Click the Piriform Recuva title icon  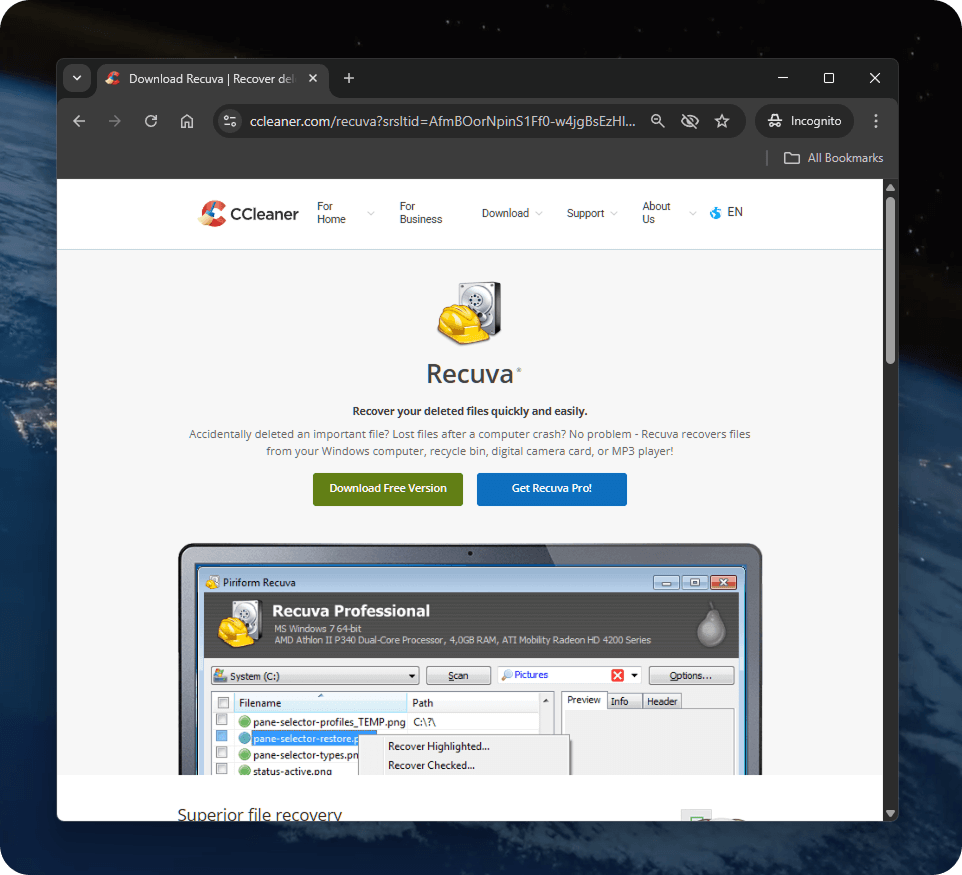(x=212, y=582)
